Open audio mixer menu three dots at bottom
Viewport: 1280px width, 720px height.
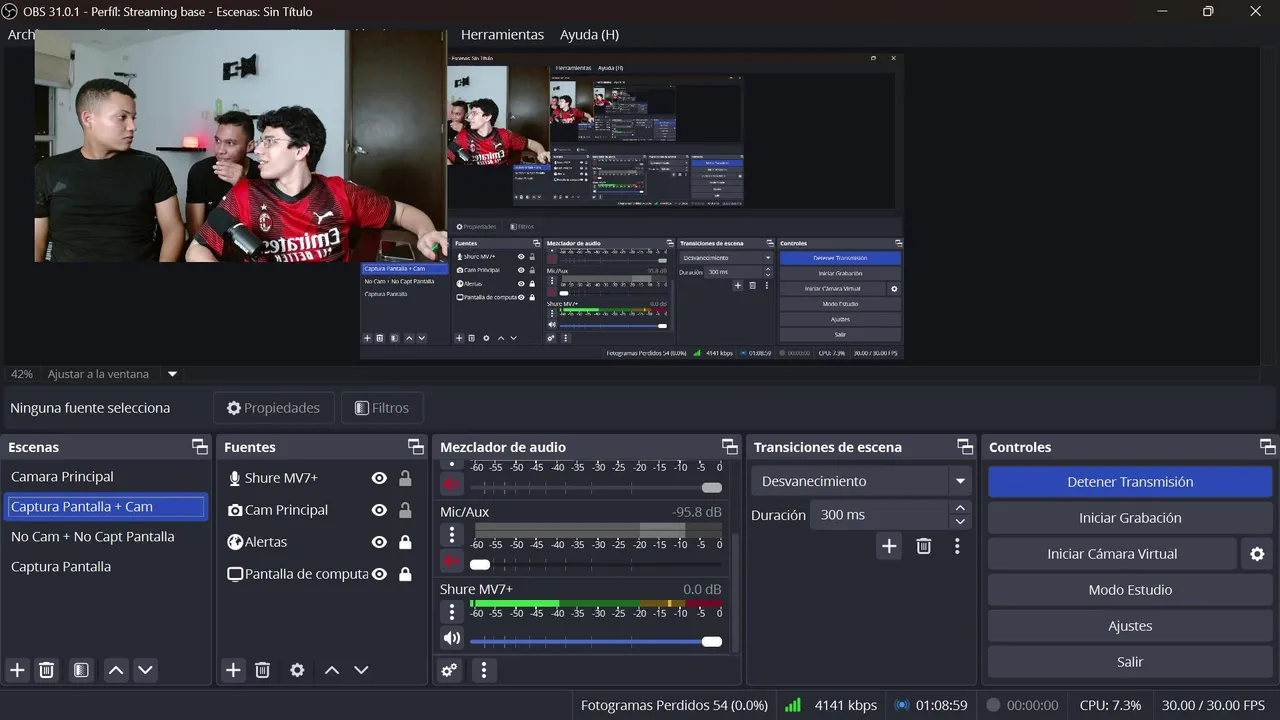click(484, 670)
